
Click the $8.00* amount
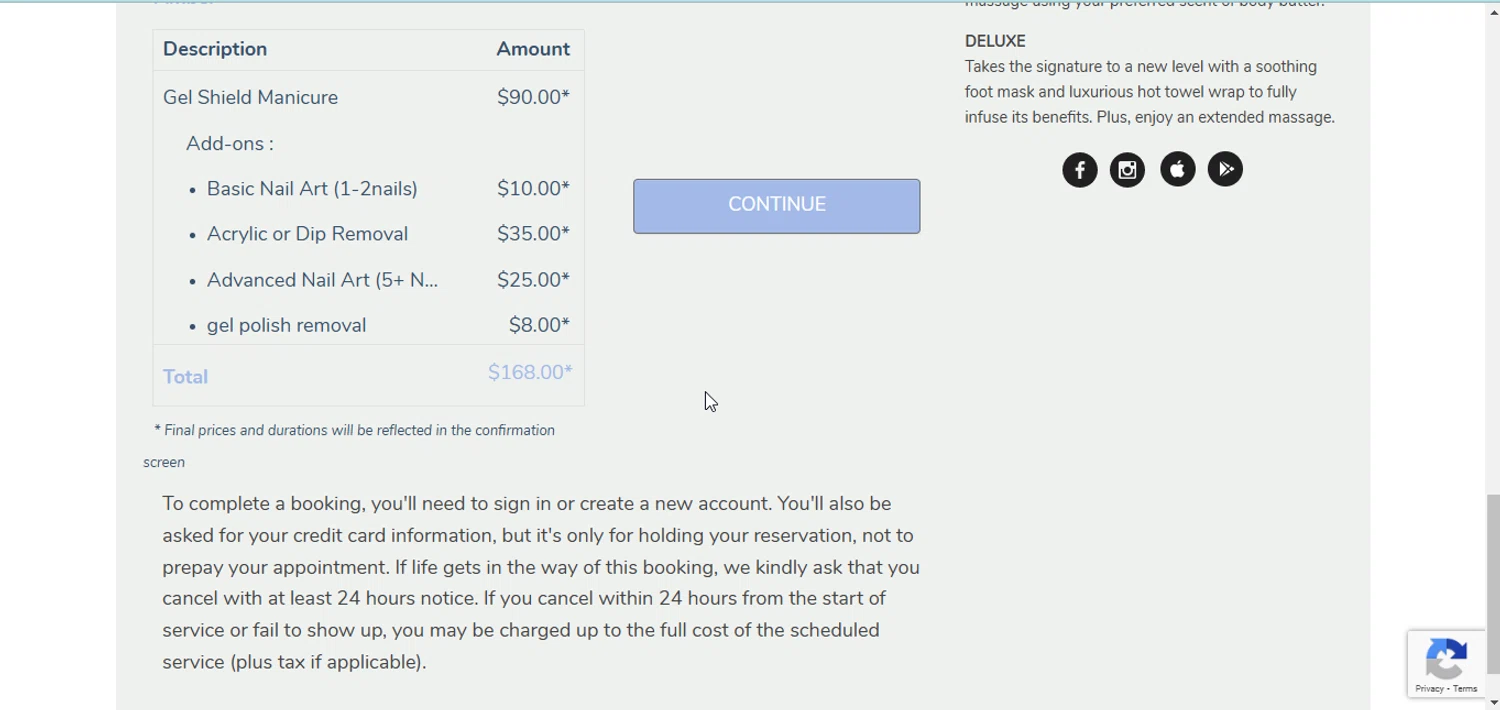539,325
